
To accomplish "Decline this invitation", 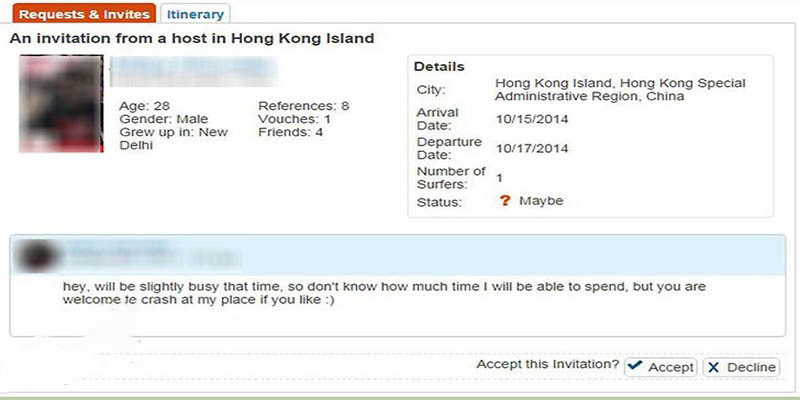I will click(741, 367).
